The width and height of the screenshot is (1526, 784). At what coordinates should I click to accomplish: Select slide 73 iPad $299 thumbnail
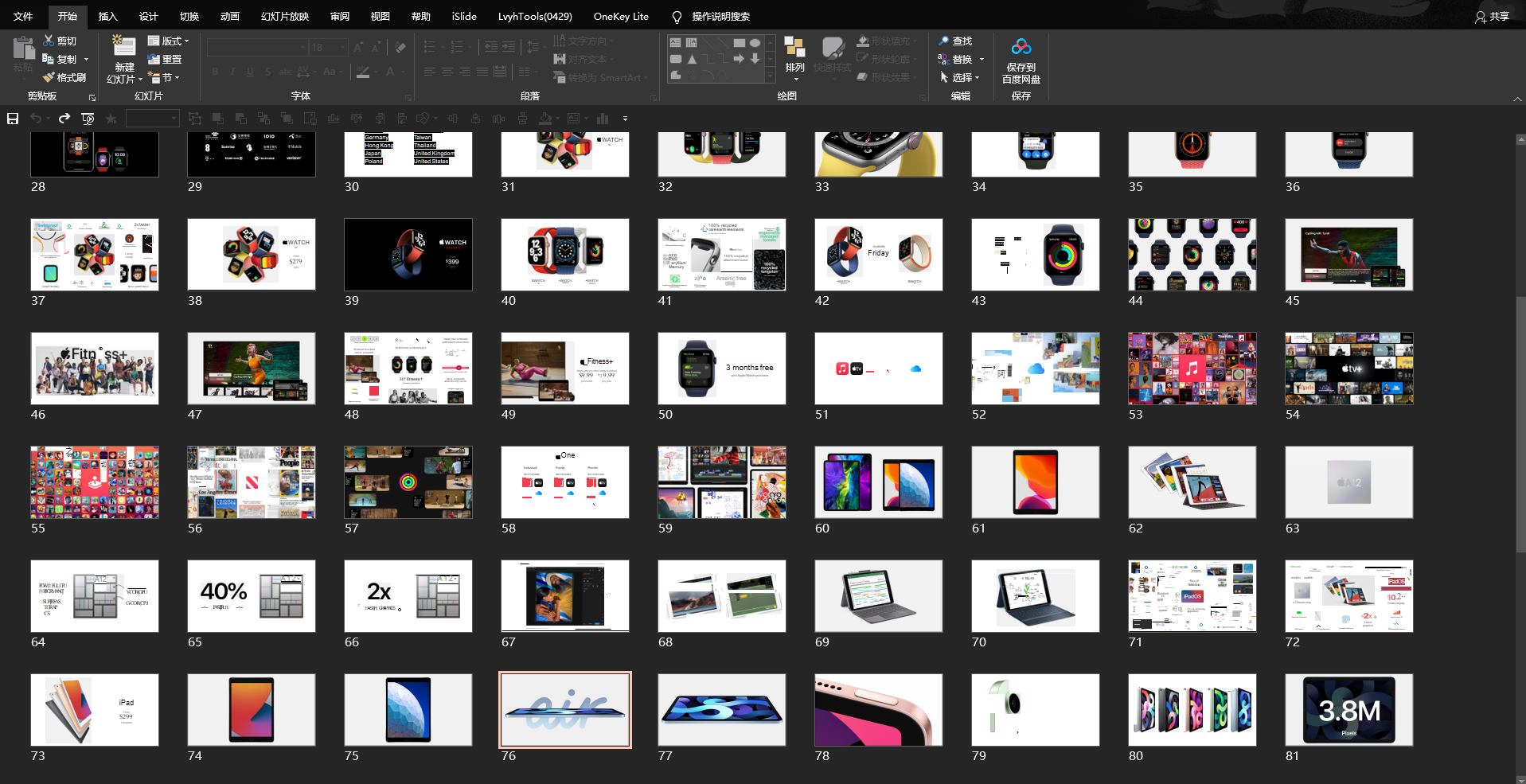94,710
